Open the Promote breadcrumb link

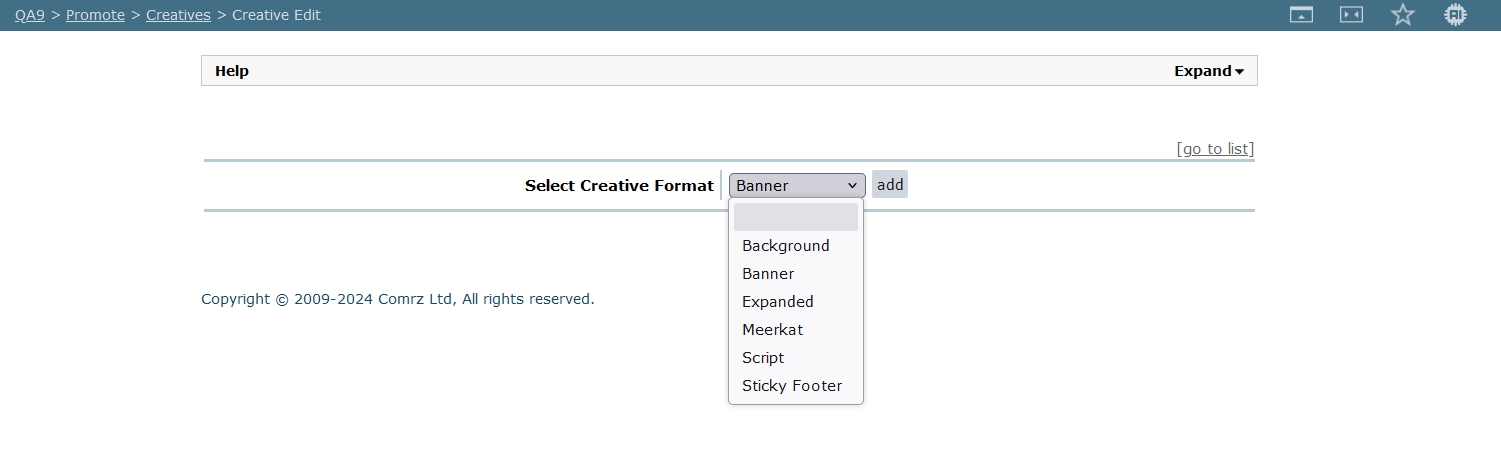(x=95, y=15)
